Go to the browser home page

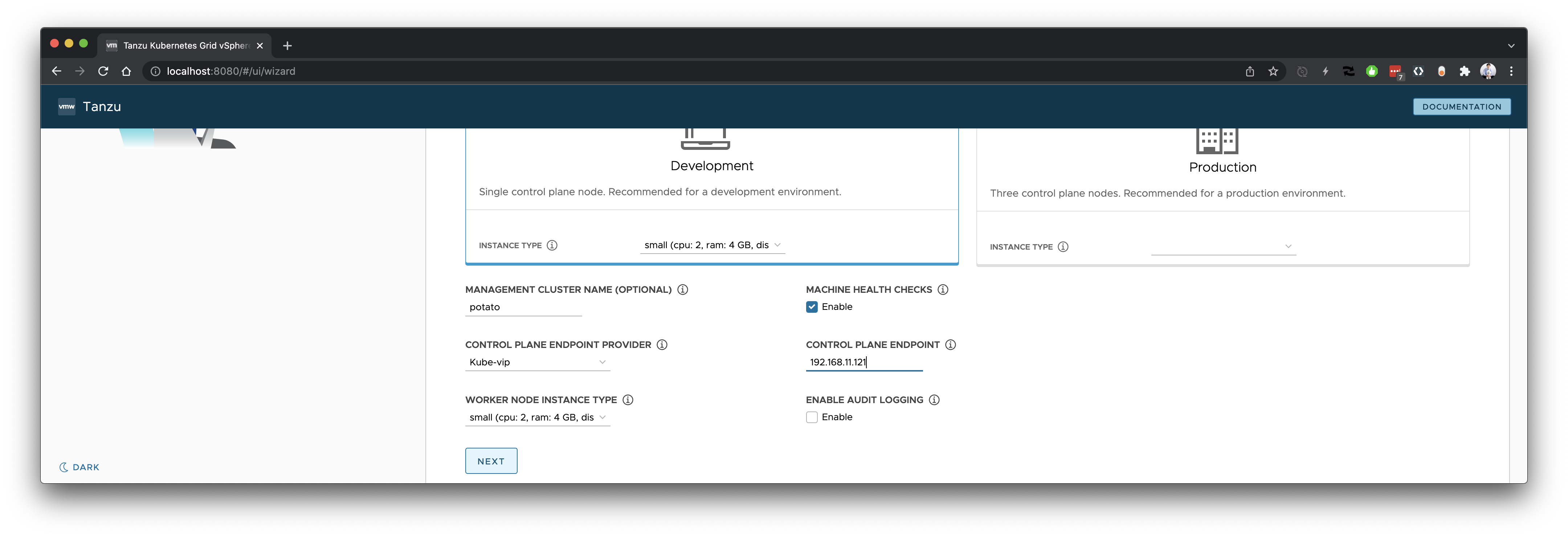[126, 71]
